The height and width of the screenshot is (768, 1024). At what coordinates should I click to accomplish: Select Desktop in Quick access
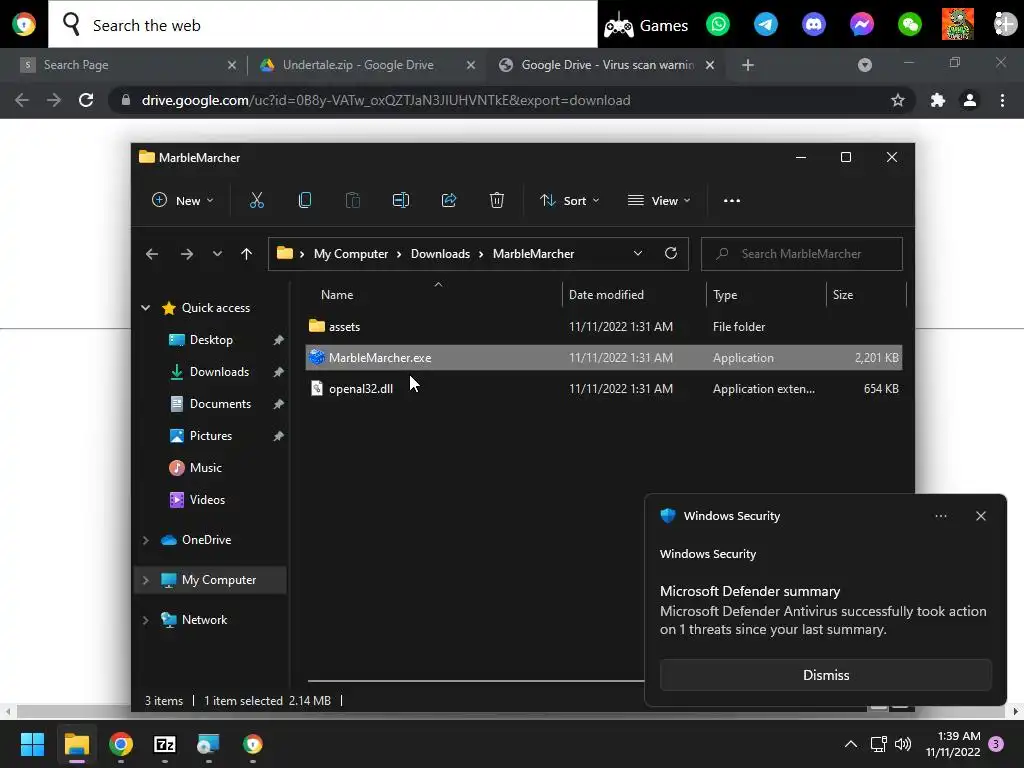pos(211,340)
